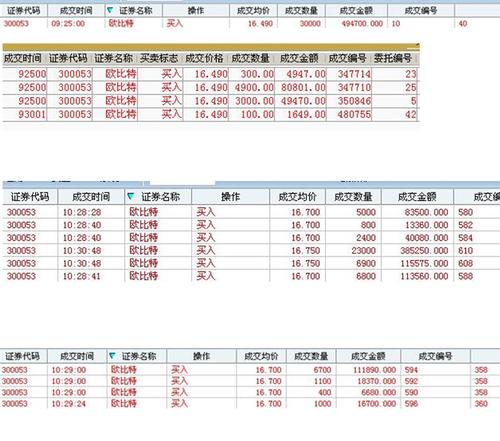Screen dimensions: 500x441
Task: Select the amount 115575.000 cell
Action: [424, 263]
